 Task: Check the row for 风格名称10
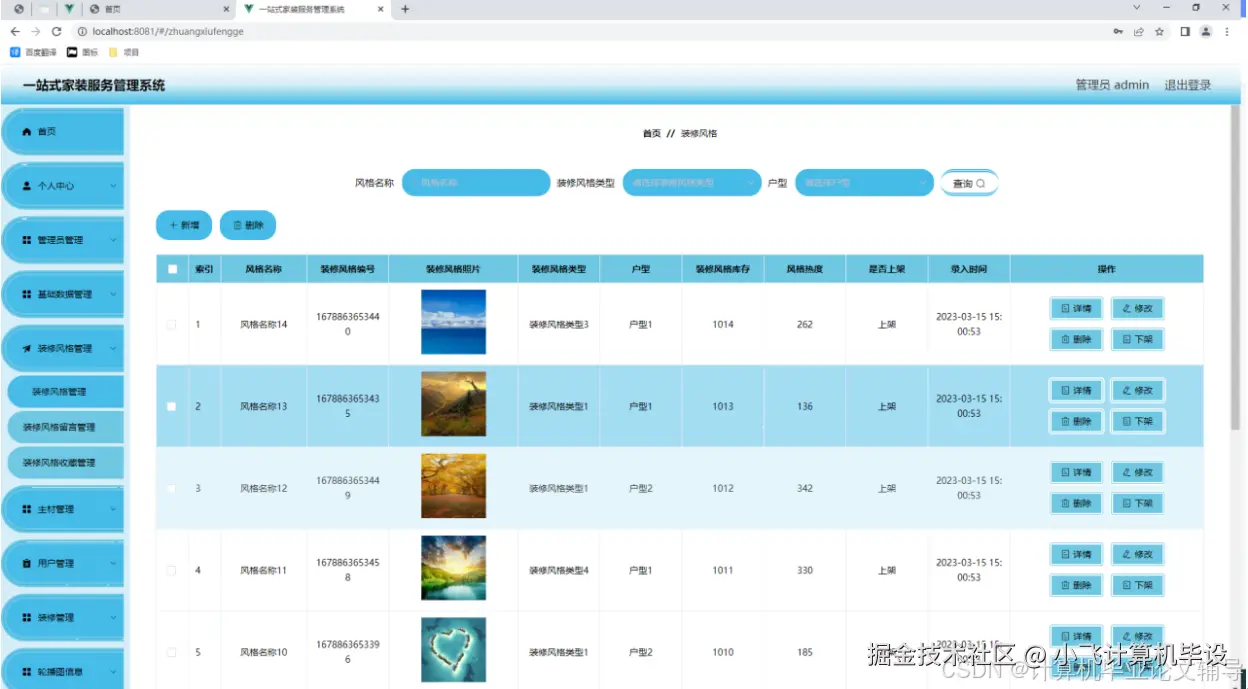click(x=171, y=653)
